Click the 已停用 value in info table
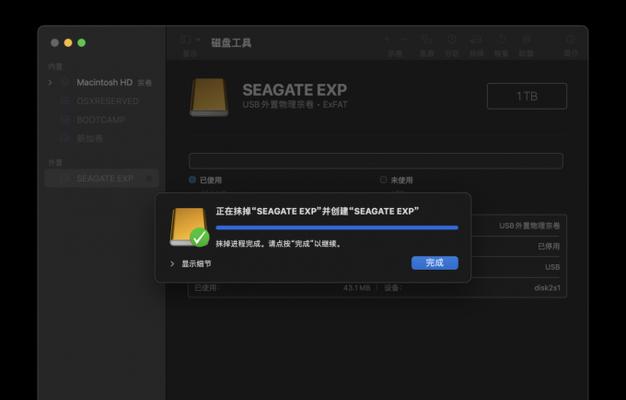Screen dimensions: 626x400 (x=549, y=246)
